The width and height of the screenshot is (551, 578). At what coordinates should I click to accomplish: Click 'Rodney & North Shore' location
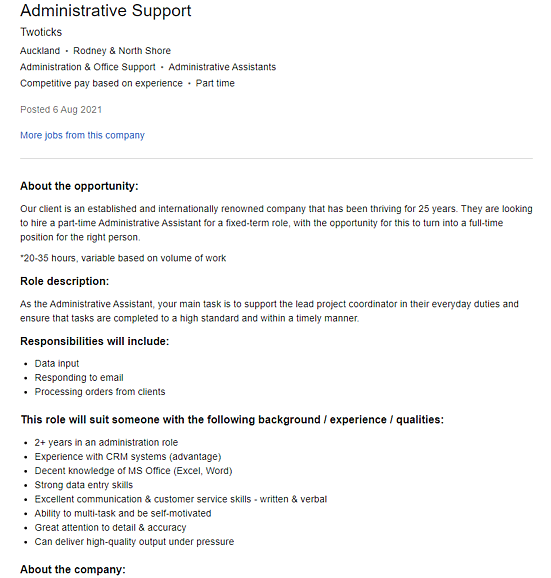click(122, 51)
